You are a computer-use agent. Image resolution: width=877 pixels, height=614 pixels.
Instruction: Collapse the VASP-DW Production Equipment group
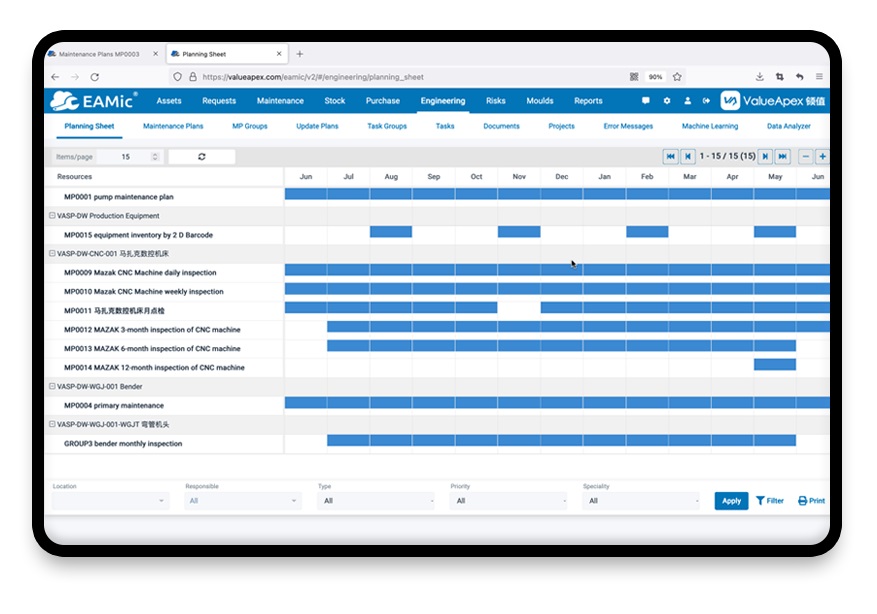click(52, 216)
